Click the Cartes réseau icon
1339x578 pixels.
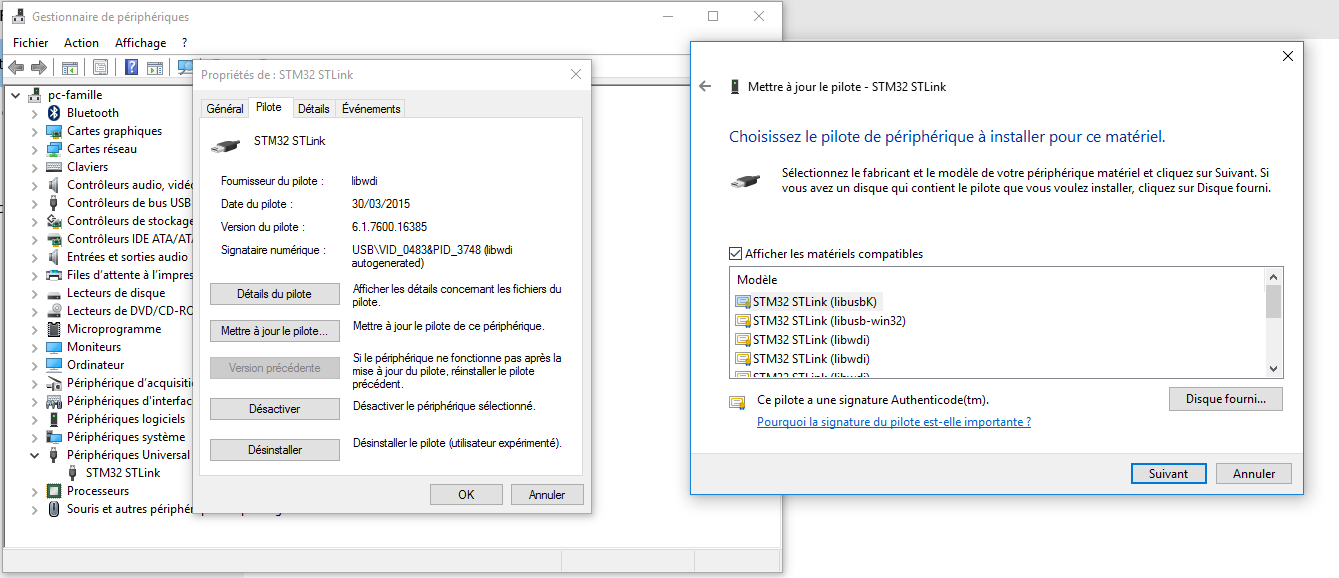point(56,149)
